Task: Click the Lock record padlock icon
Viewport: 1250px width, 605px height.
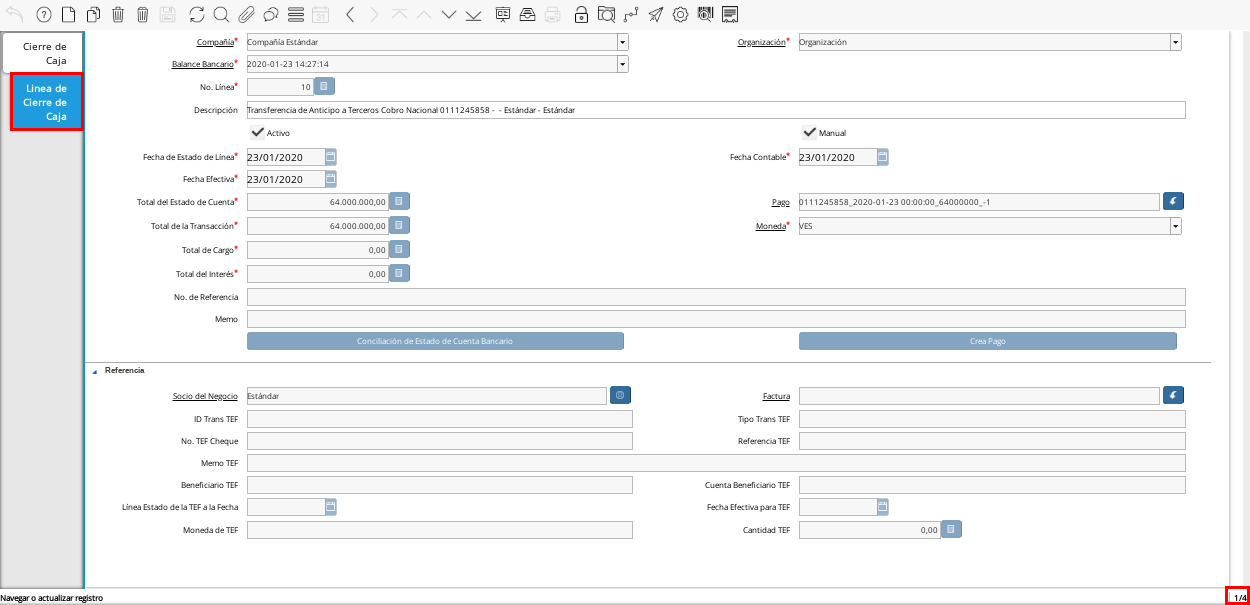Action: (581, 14)
